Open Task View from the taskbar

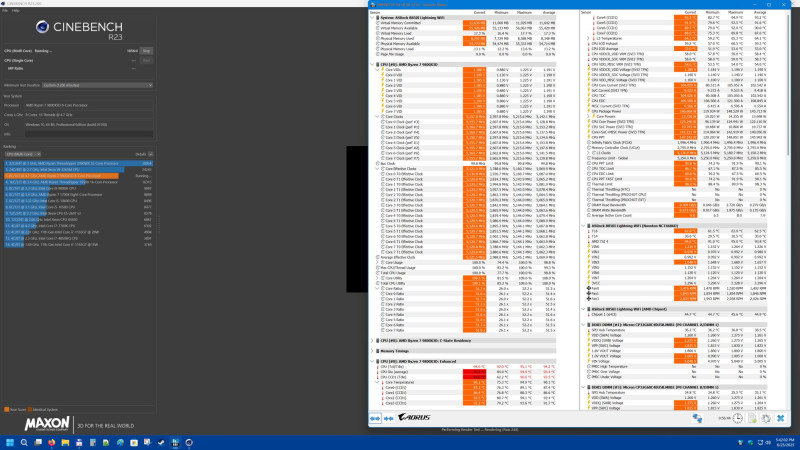click(38, 442)
